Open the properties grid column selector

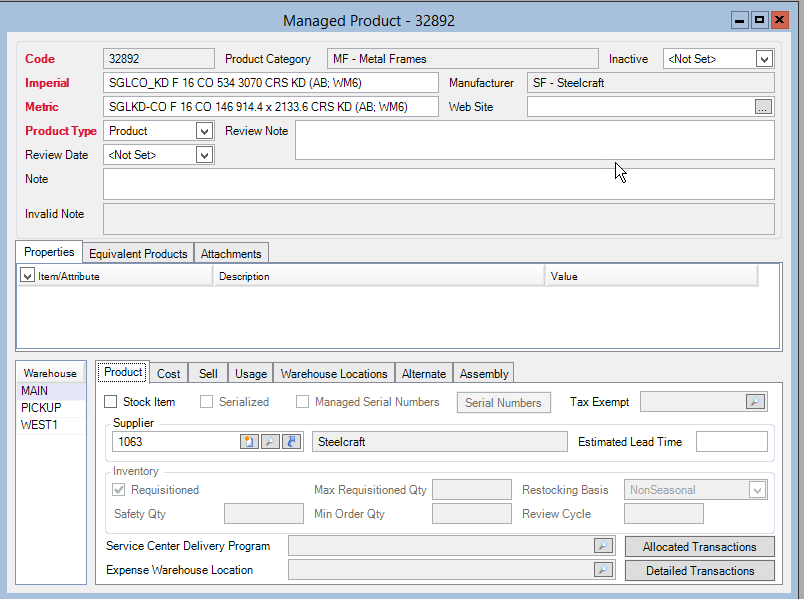(x=27, y=276)
